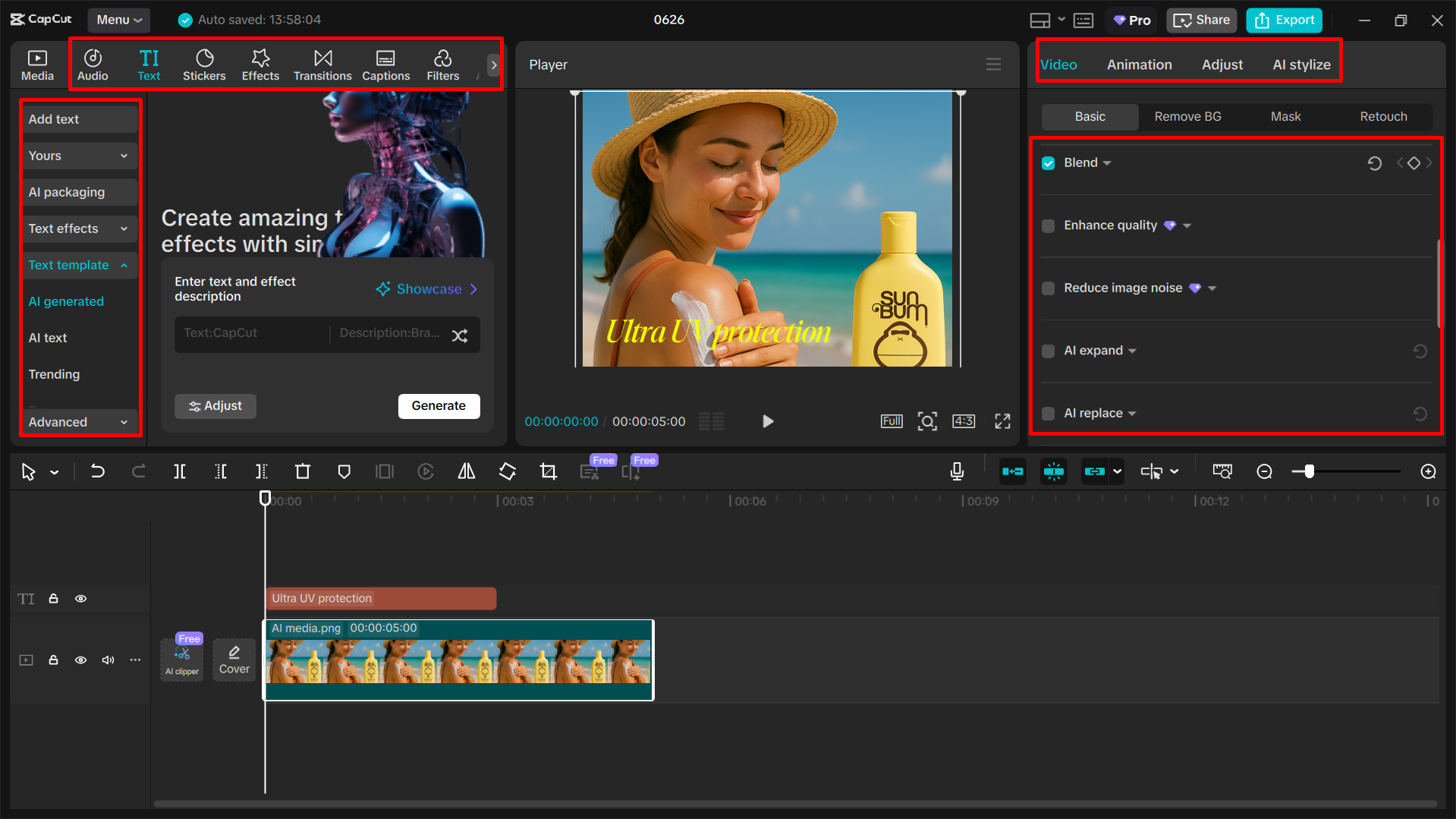Viewport: 1456px width, 819px height.
Task: Expand the Text effects section
Action: point(79,228)
